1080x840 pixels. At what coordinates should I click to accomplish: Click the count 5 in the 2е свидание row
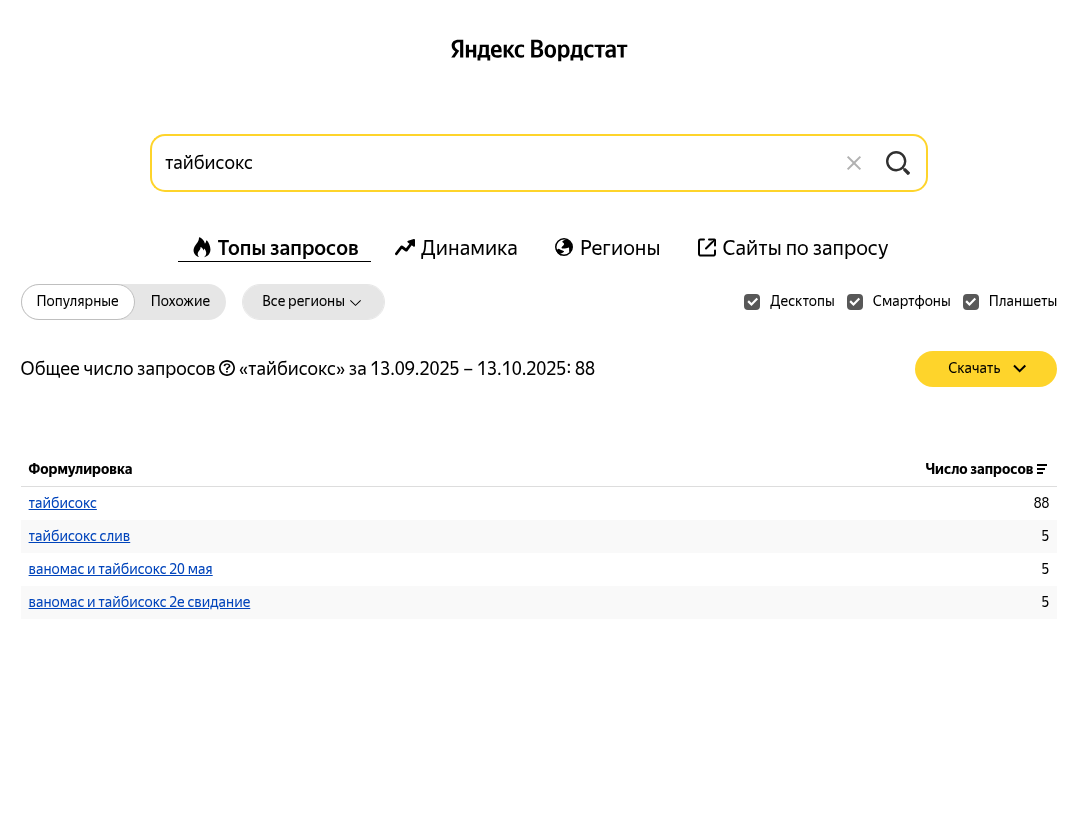tap(1045, 602)
